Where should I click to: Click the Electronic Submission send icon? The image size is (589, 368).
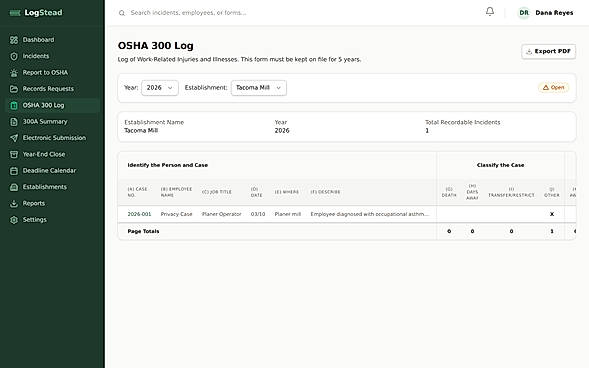pyautogui.click(x=14, y=138)
